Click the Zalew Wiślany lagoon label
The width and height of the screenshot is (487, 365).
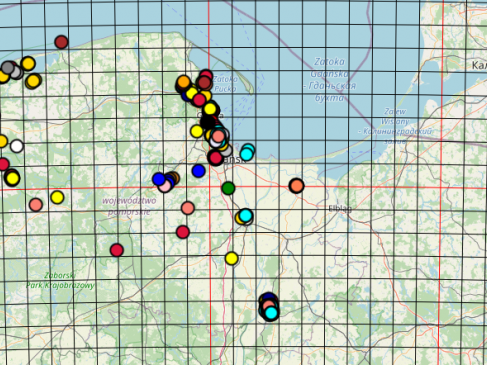(395, 126)
